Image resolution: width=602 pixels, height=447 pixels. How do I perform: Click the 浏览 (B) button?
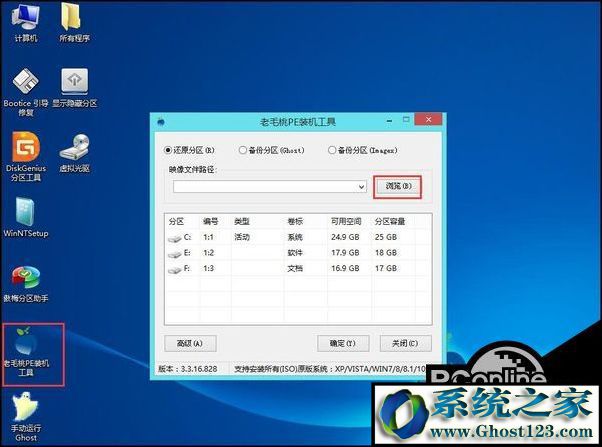pyautogui.click(x=398, y=187)
